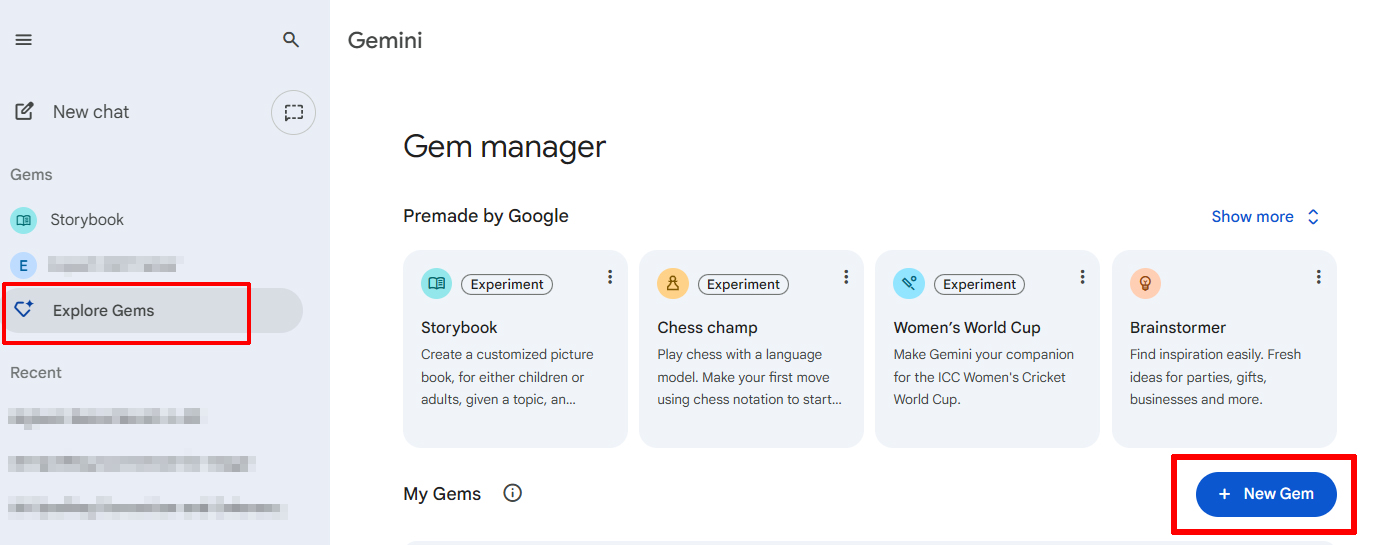This screenshot has height=545, width=1377.
Task: Open Storybook card three-dot options menu
Action: tap(610, 277)
